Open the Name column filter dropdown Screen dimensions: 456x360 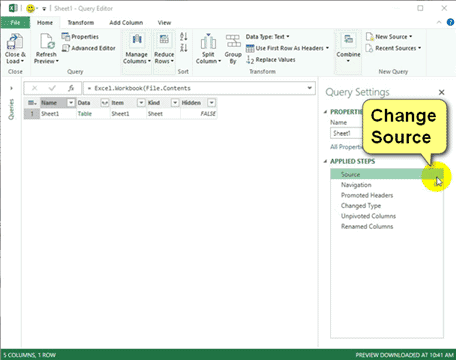pyautogui.click(x=71, y=103)
